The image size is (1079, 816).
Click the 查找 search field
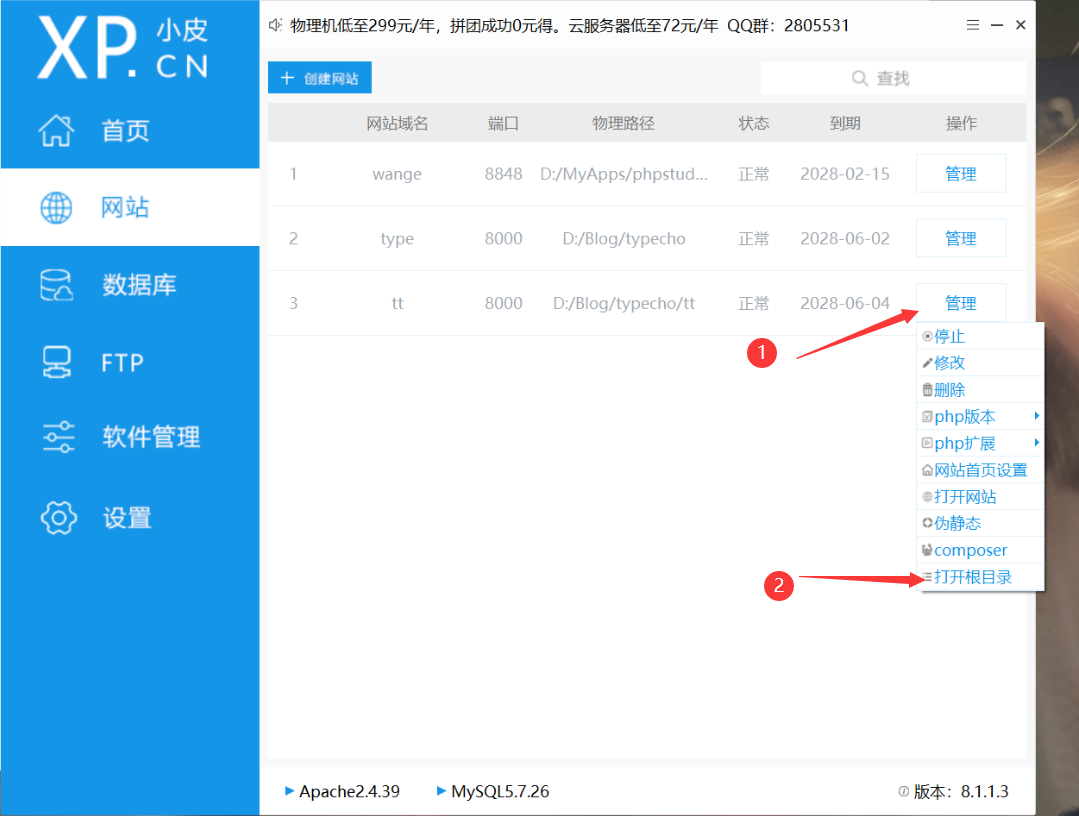coord(892,78)
